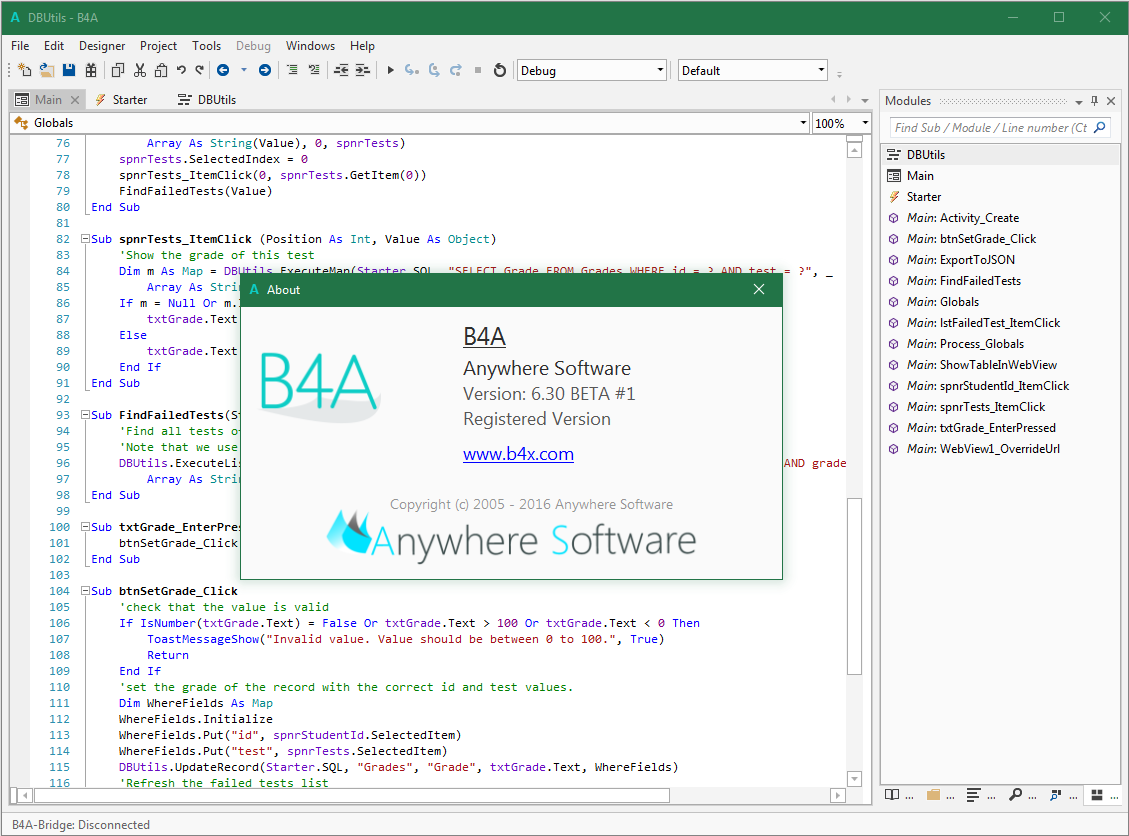The width and height of the screenshot is (1129, 836).
Task: Click the Restart circular arrow icon
Action: coord(500,70)
